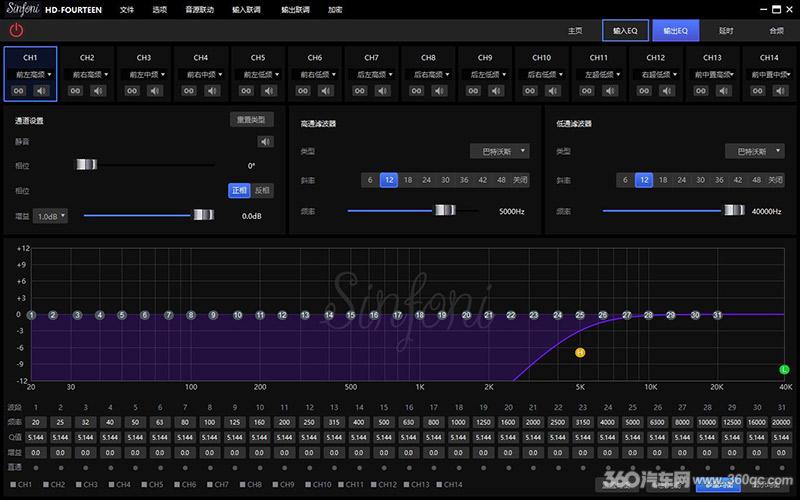Select the 反相 (inverted phase) toggle

click(x=262, y=190)
